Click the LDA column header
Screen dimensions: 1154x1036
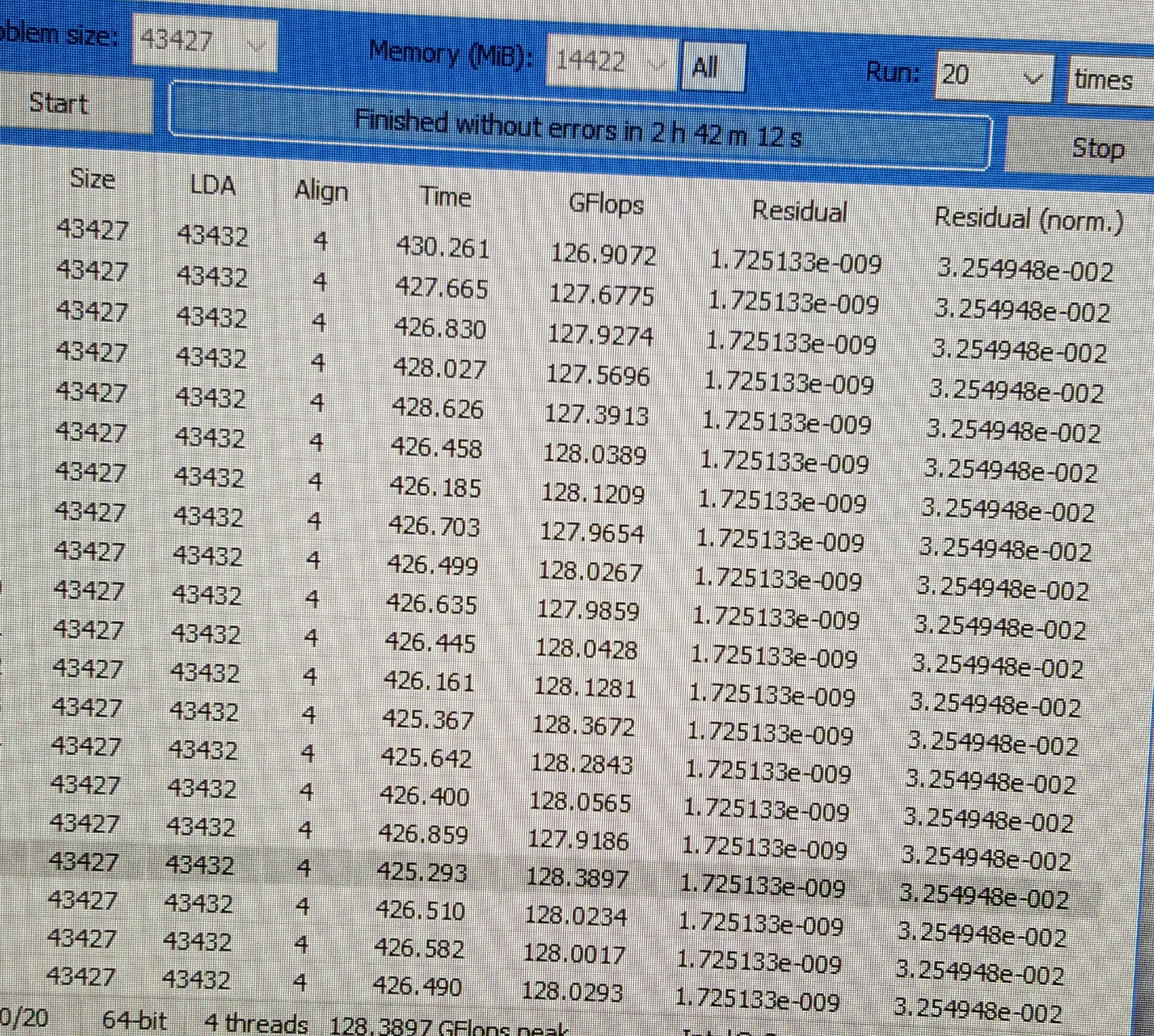(213, 186)
